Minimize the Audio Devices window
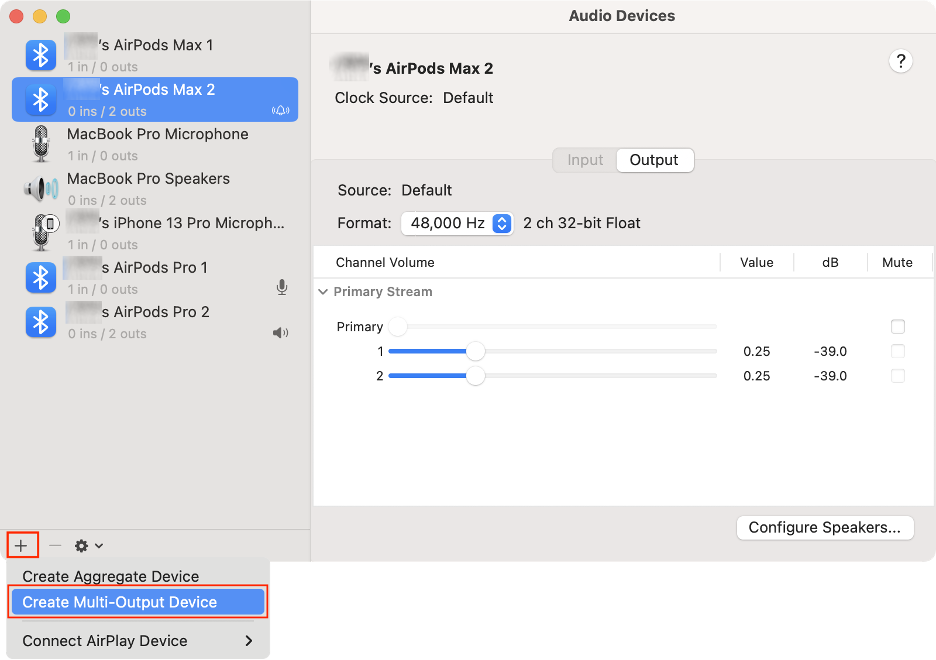936x660 pixels. pos(40,16)
